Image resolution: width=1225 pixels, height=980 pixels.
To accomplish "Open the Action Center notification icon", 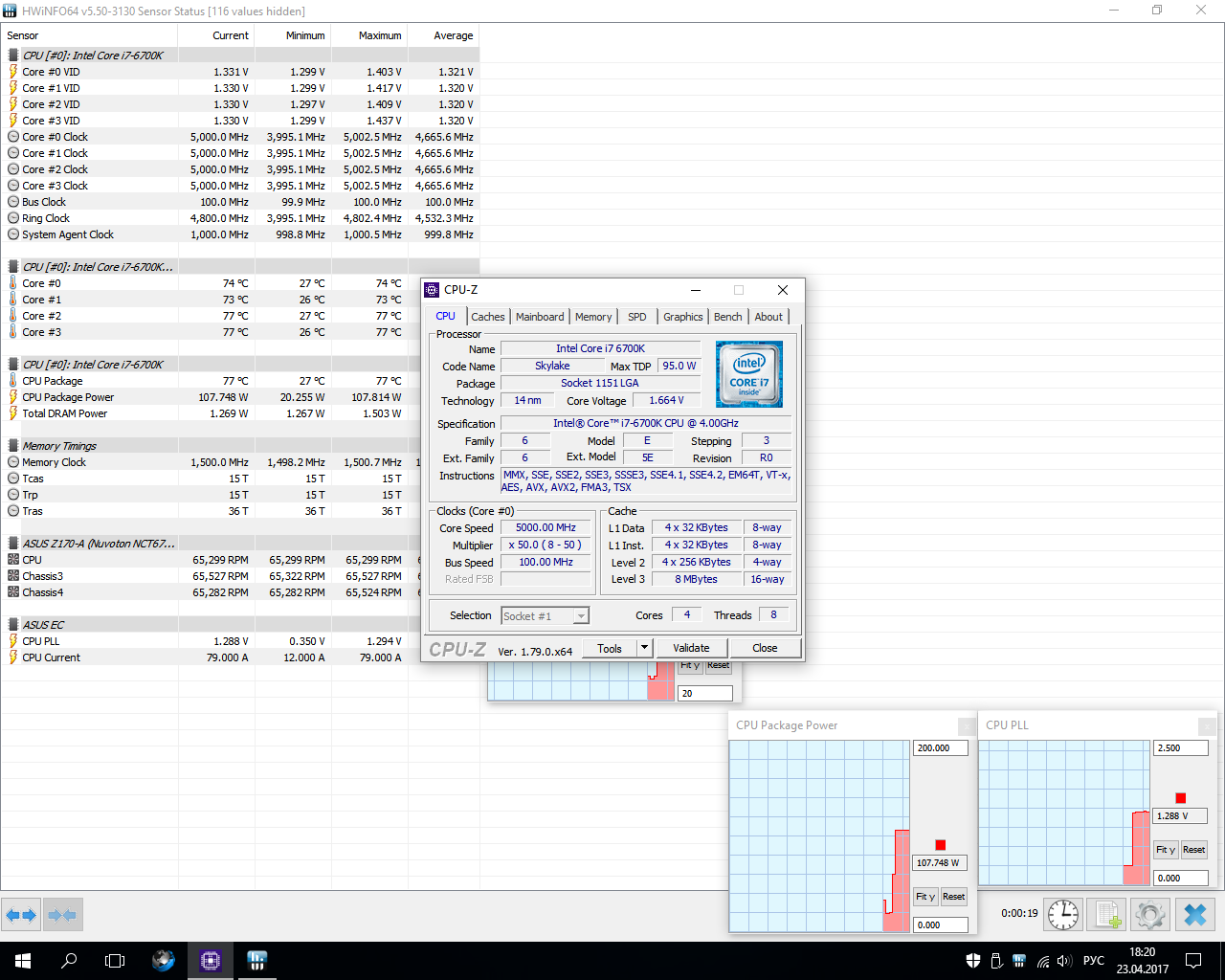I will click(1193, 961).
